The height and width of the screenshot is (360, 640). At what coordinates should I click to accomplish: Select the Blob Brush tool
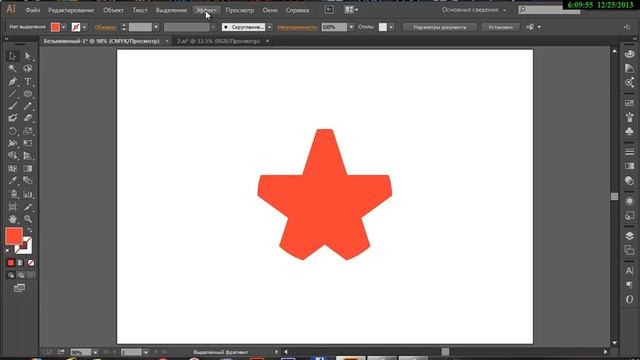(12, 118)
